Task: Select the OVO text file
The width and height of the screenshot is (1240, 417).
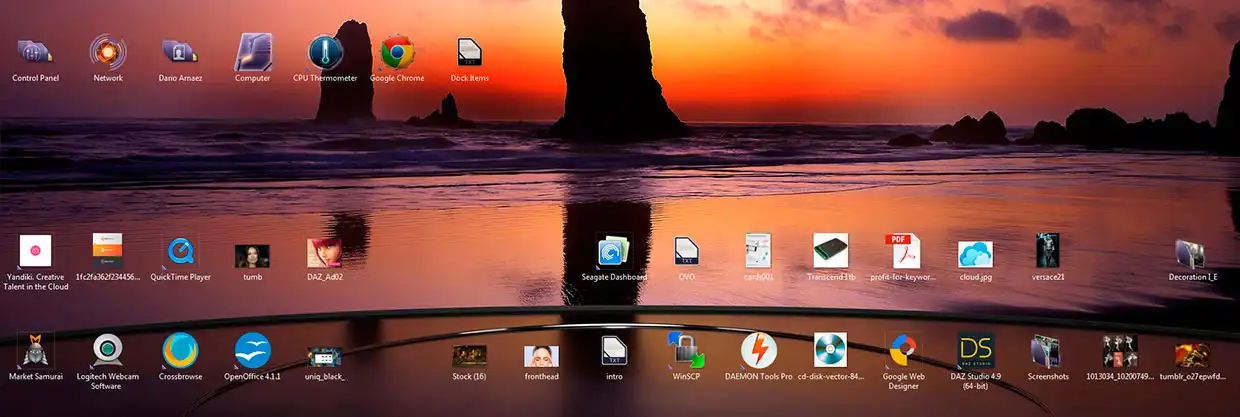Action: 686,251
